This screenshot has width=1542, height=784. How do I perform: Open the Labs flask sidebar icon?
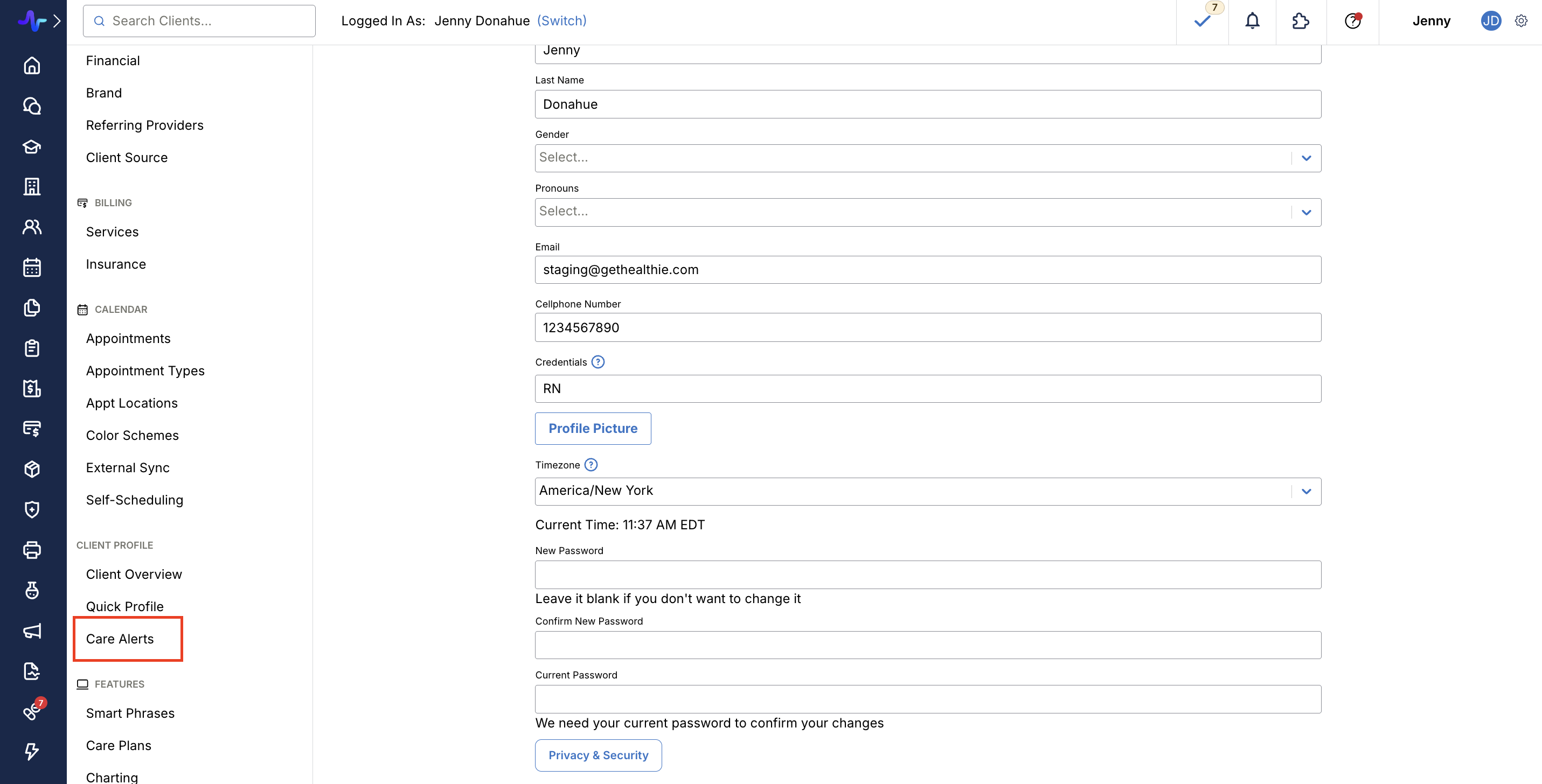32,590
